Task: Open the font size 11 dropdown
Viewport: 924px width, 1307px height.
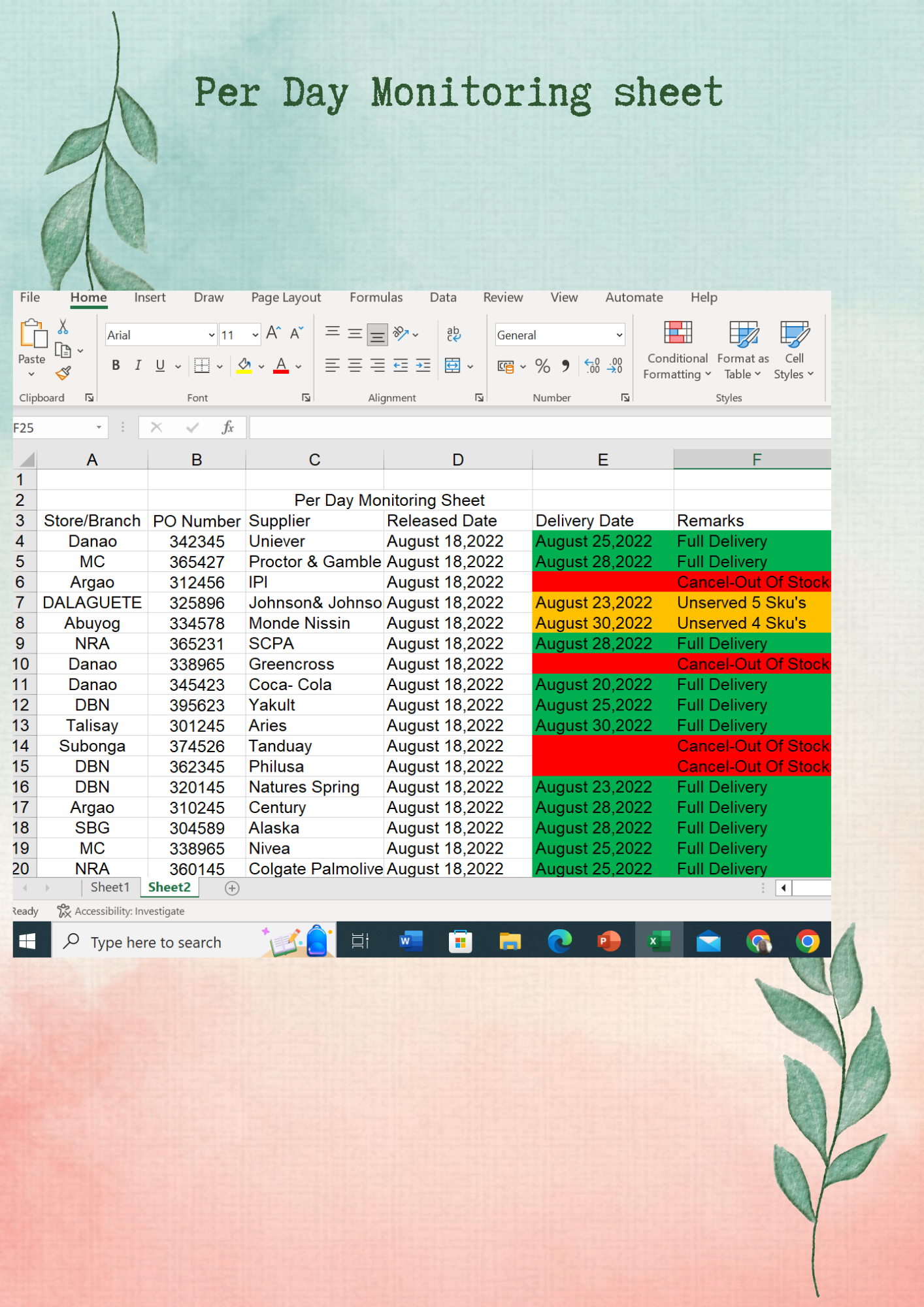Action: [255, 335]
